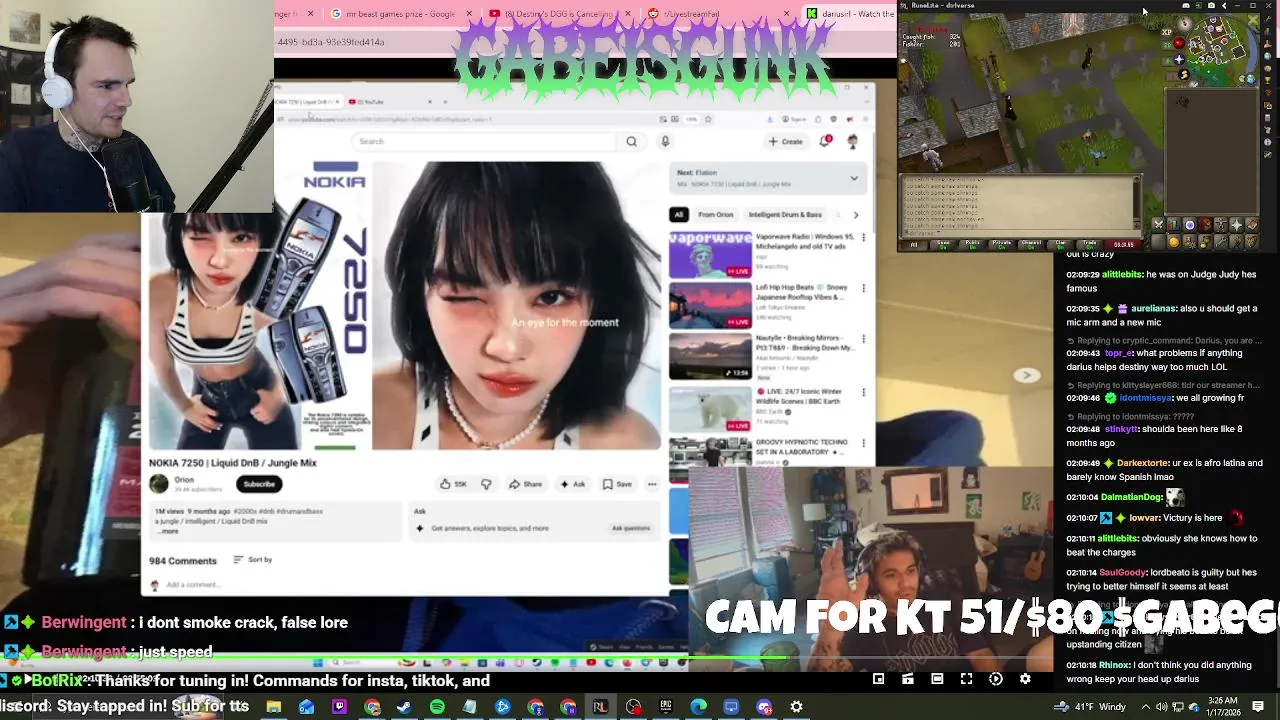Activate voice search microphone on YouTube
Image resolution: width=1280 pixels, height=720 pixels.
pyautogui.click(x=665, y=142)
